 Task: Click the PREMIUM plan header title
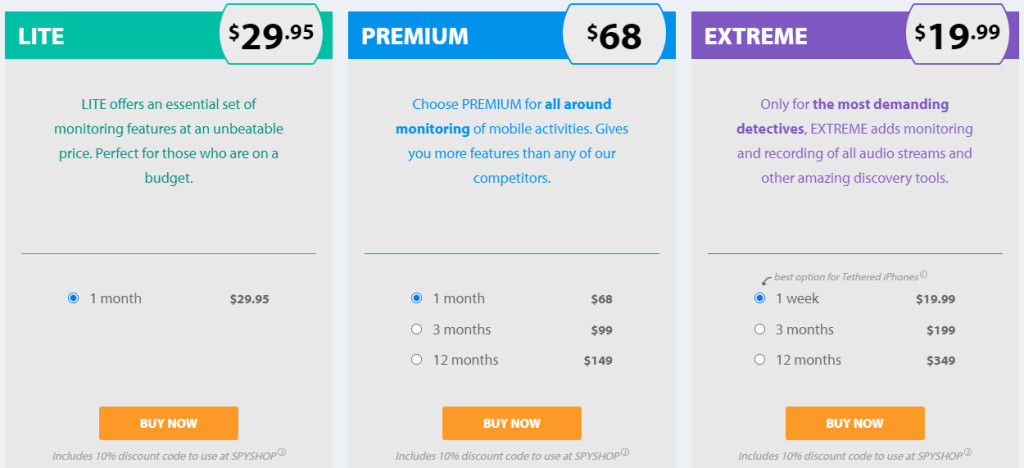pyautogui.click(x=415, y=37)
